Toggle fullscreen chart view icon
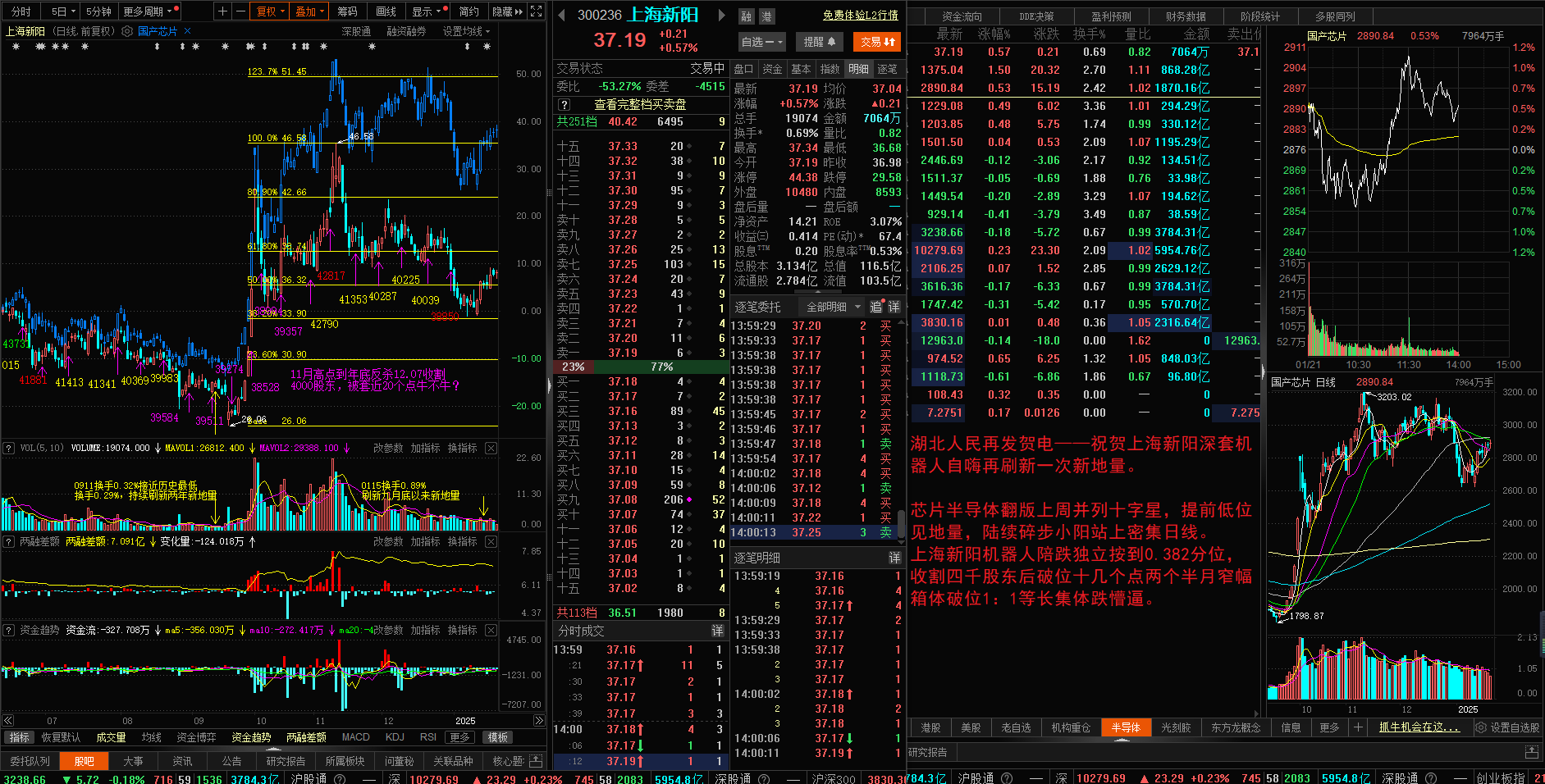 coord(536,11)
